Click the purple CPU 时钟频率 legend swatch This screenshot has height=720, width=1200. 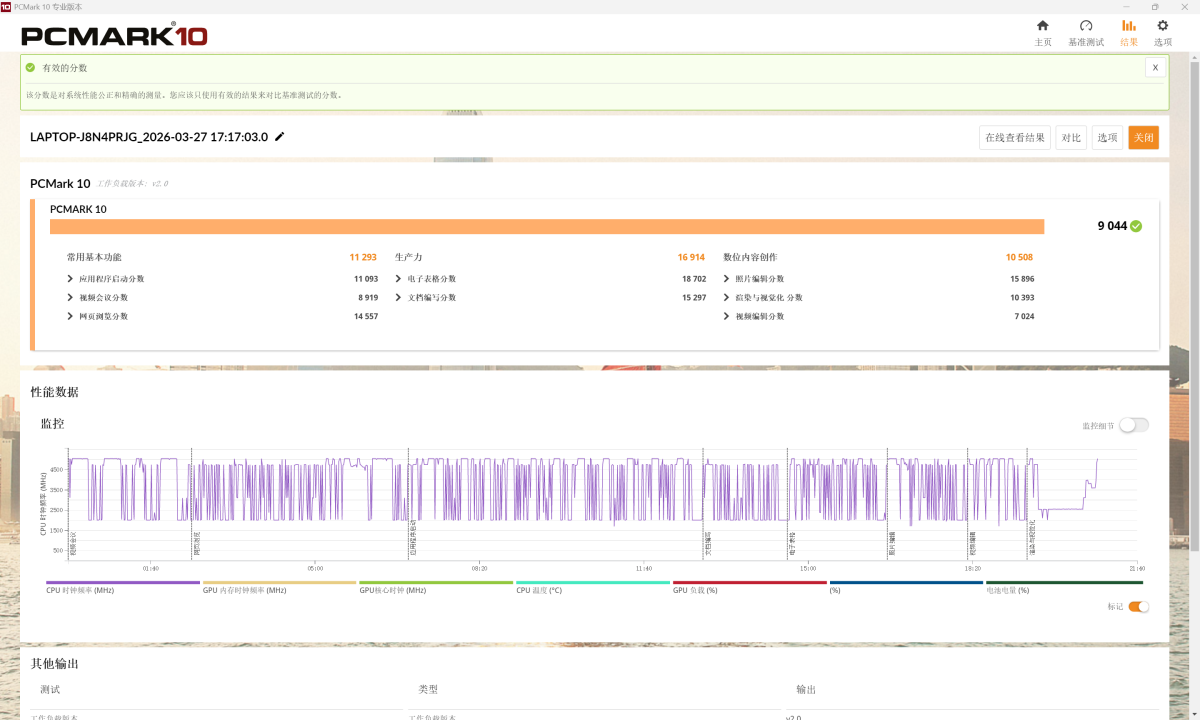pyautogui.click(x=123, y=582)
